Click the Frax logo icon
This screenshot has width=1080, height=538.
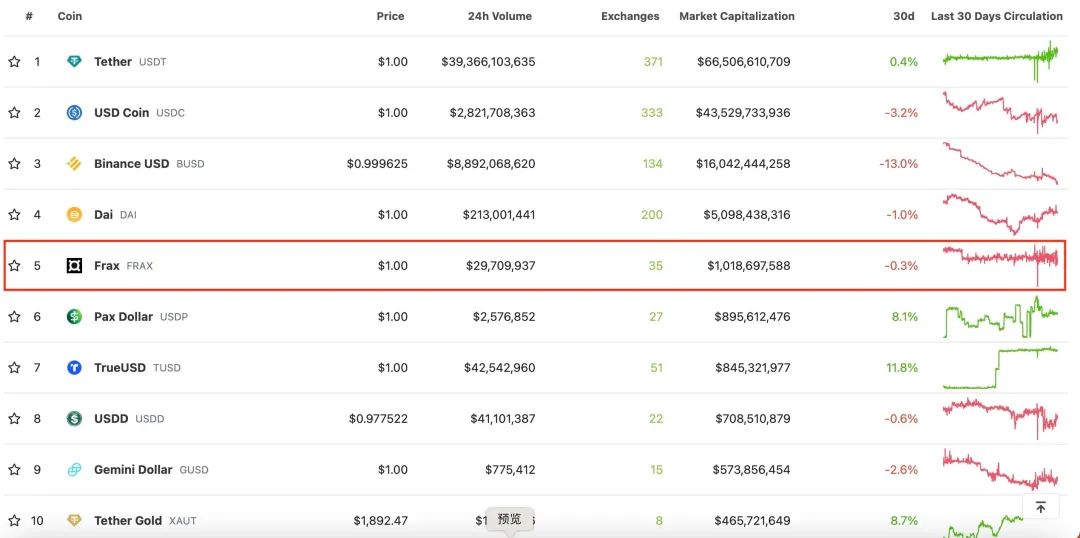pyautogui.click(x=74, y=266)
